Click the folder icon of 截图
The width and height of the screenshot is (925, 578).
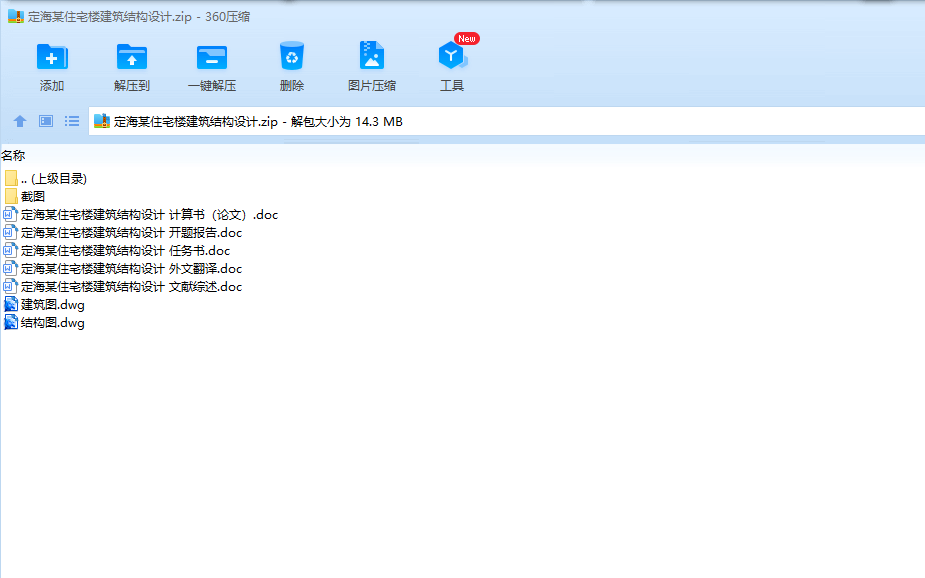(11, 196)
